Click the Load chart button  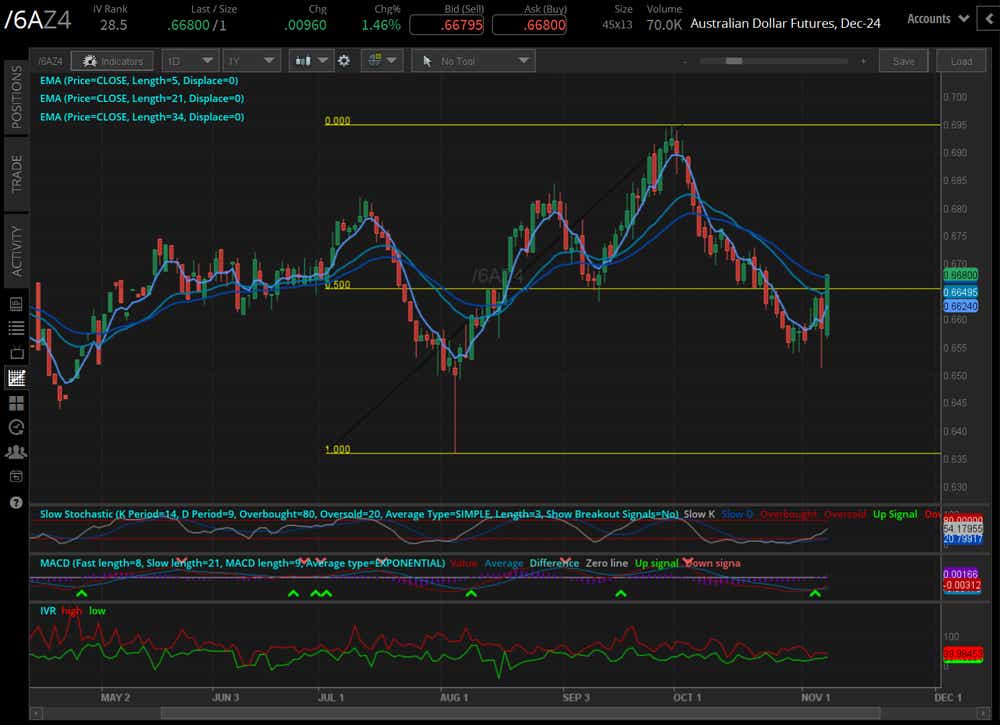coord(961,61)
